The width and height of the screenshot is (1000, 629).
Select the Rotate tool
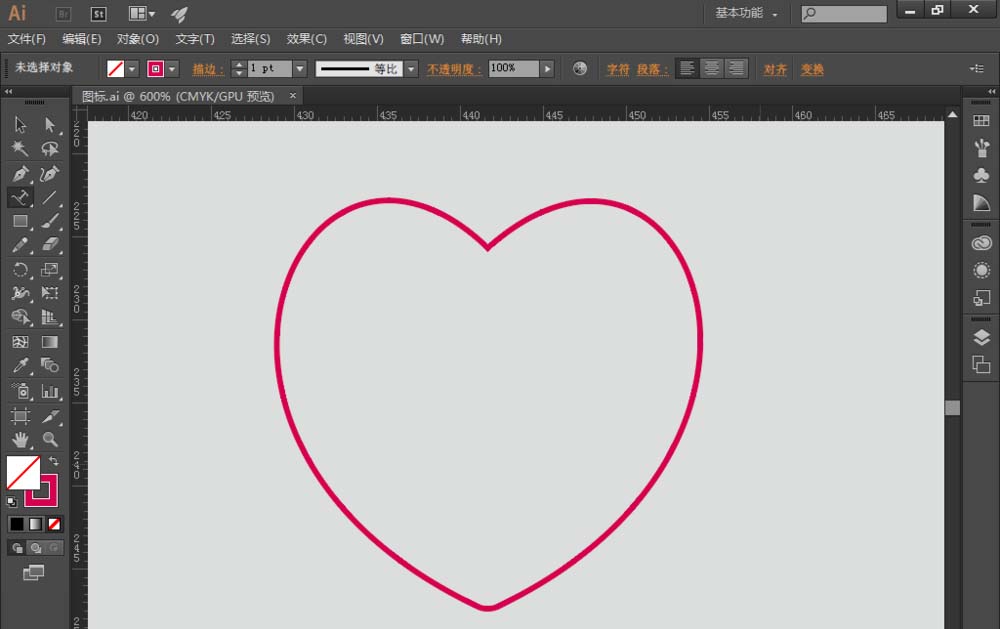click(x=20, y=269)
